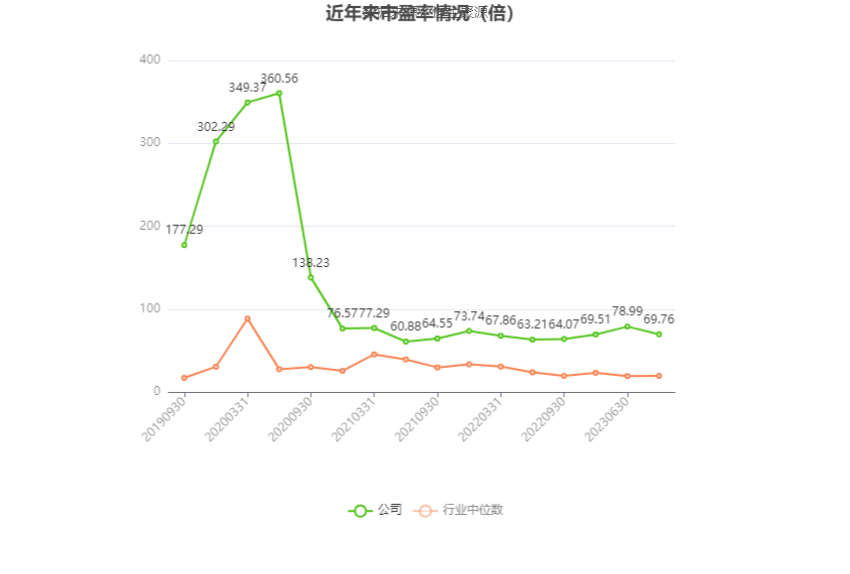Click the 20190930 x-axis label
This screenshot has width=850, height=574.
163,418
